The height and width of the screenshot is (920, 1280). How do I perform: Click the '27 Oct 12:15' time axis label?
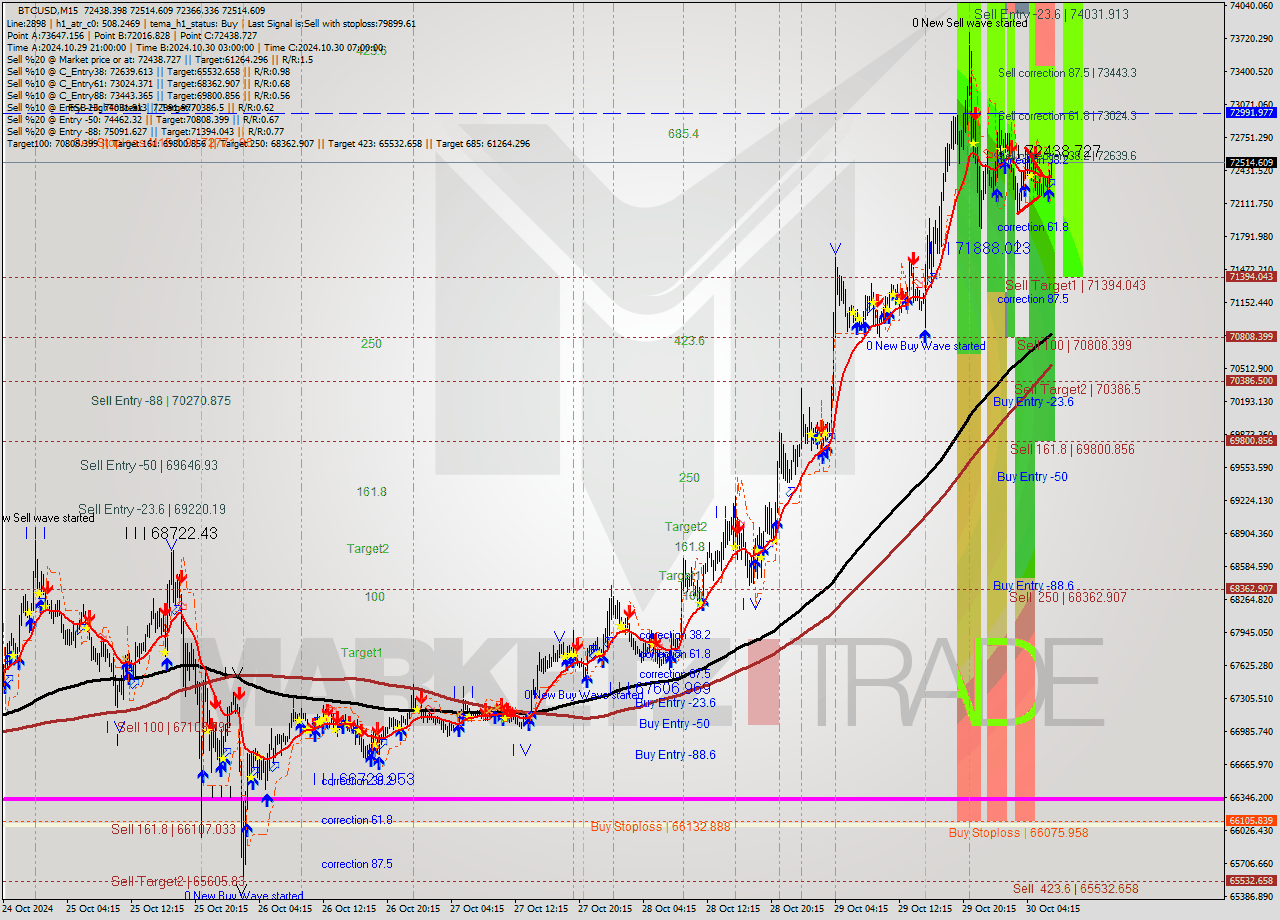click(541, 909)
